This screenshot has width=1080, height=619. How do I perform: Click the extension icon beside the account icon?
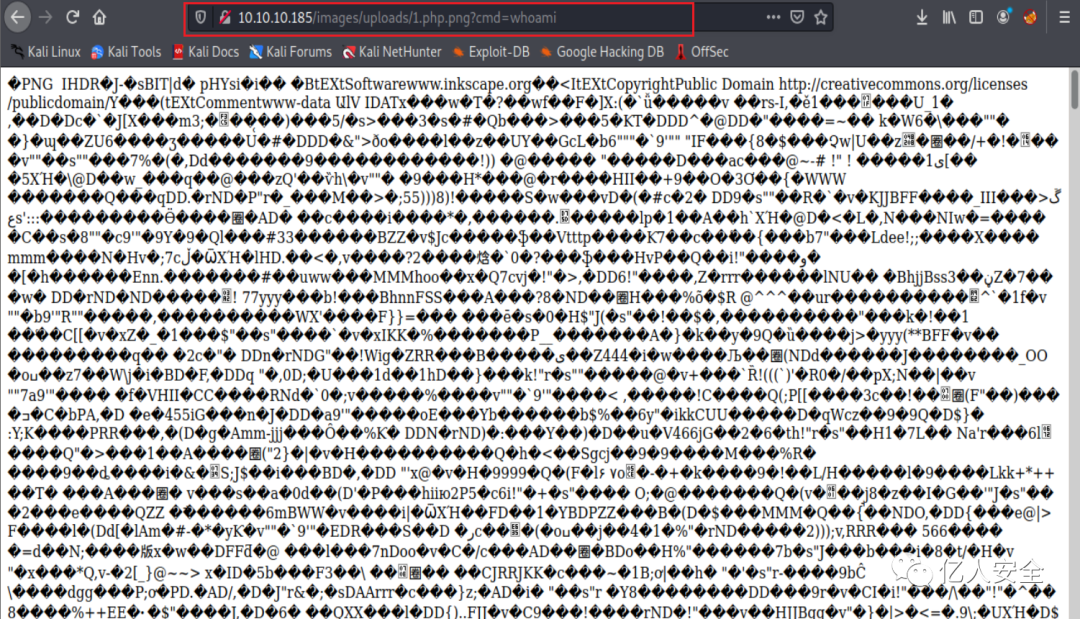(x=1030, y=17)
